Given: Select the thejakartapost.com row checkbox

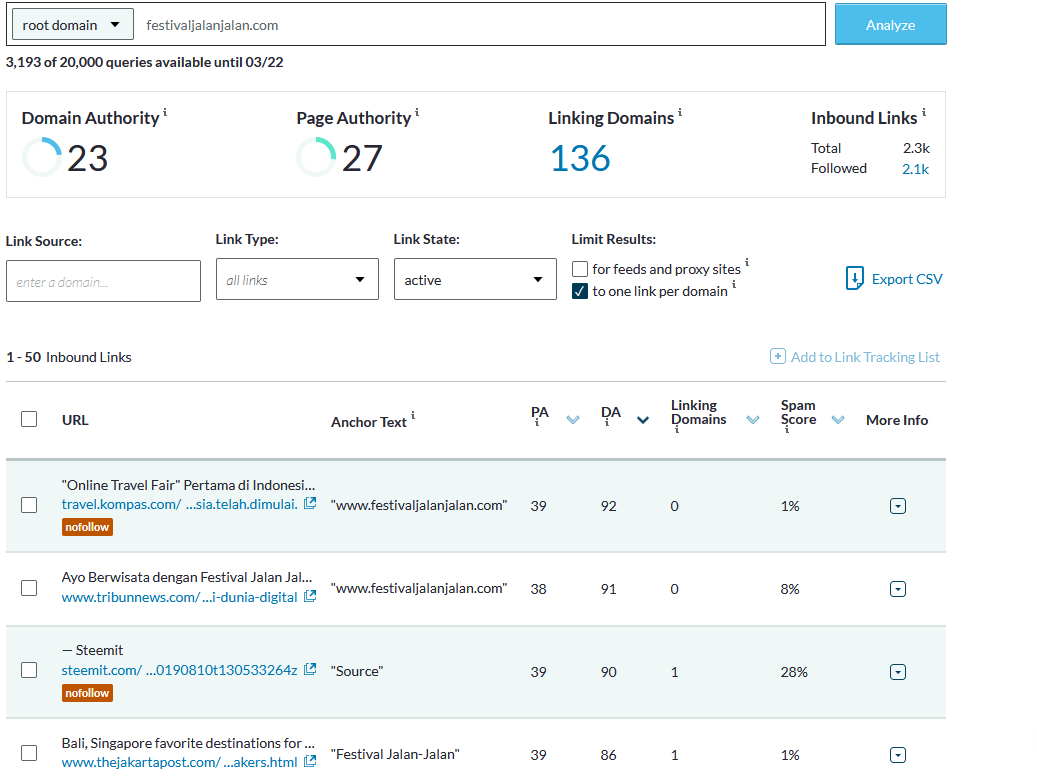Looking at the screenshot, I should pos(29,753).
